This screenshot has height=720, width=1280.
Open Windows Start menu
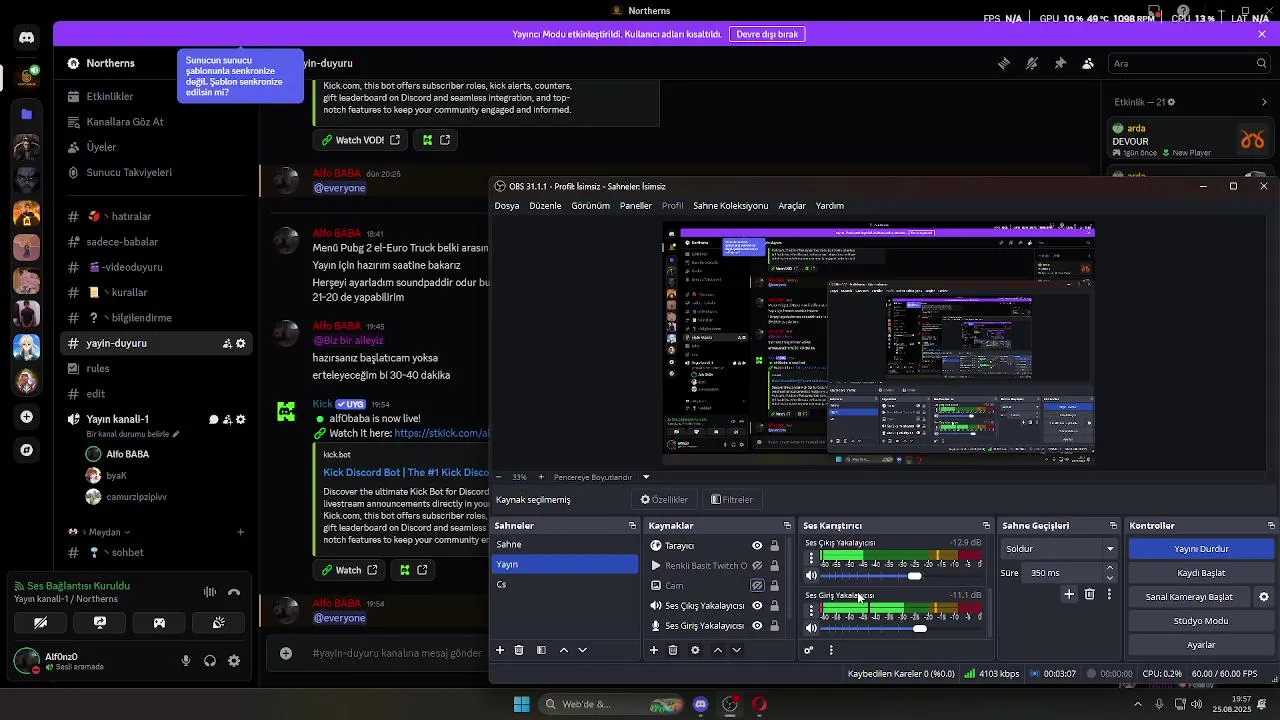pyautogui.click(x=521, y=704)
